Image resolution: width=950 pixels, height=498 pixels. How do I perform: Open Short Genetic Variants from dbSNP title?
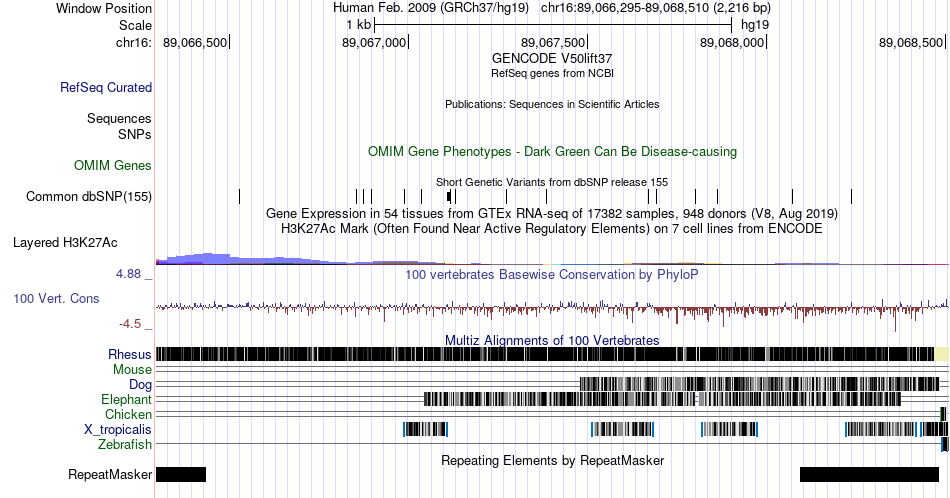point(552,182)
